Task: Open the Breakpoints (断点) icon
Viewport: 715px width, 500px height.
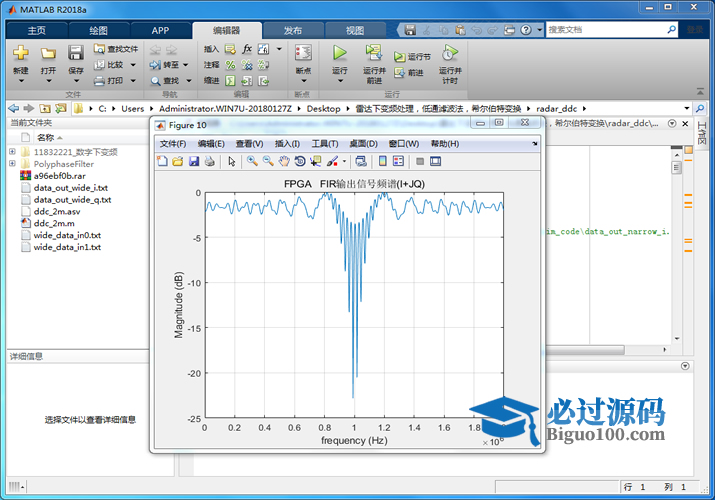Action: coord(303,53)
